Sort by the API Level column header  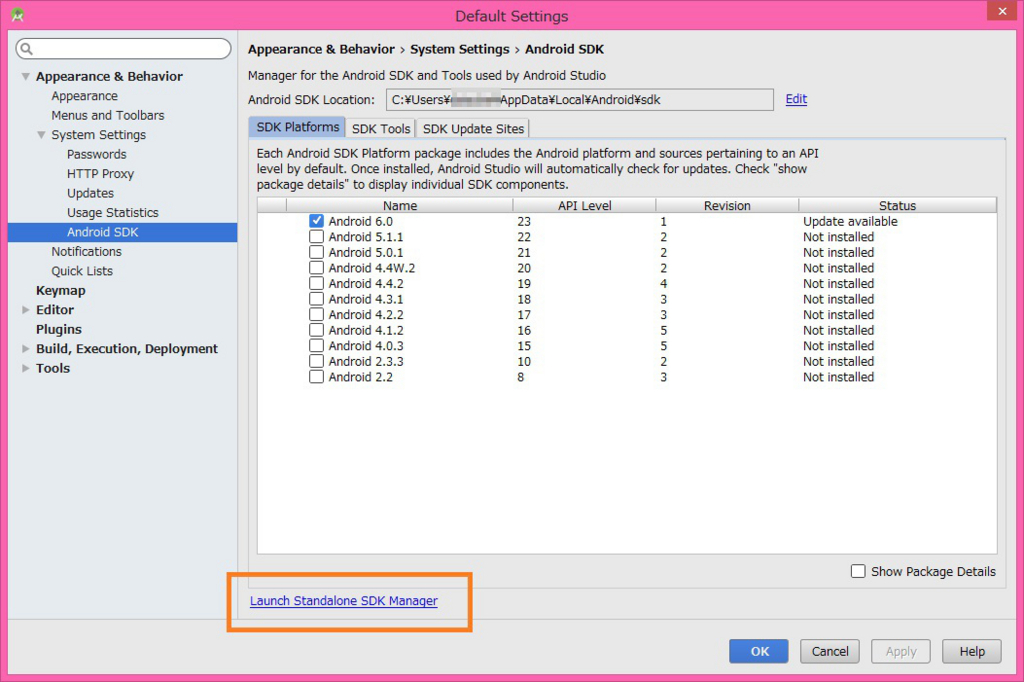click(584, 205)
